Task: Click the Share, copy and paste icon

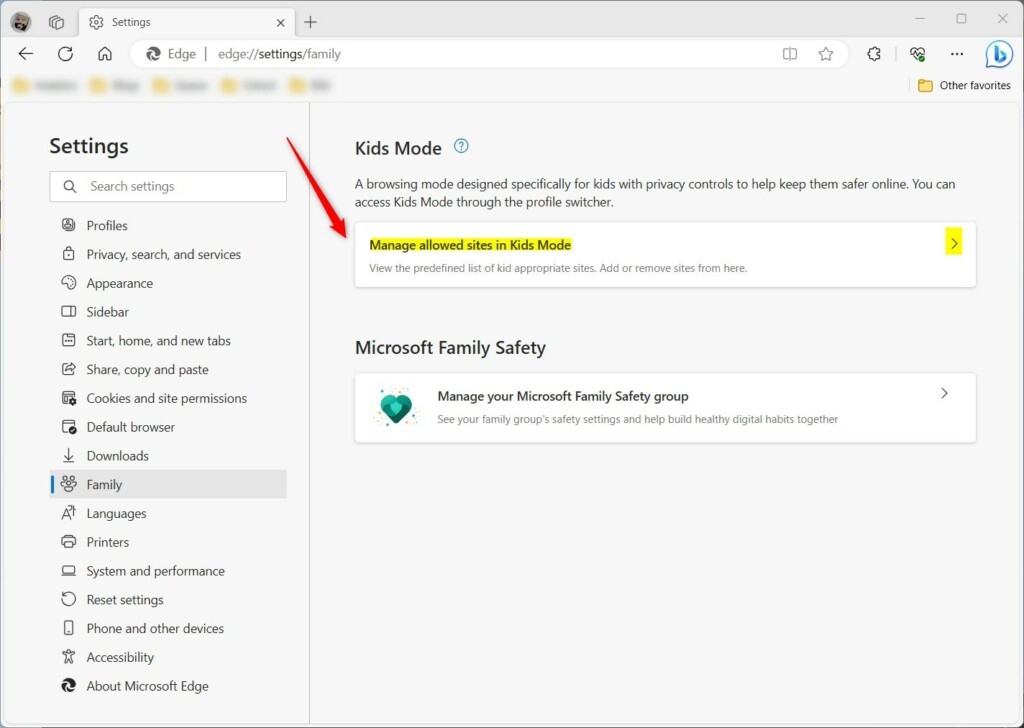Action: [69, 369]
